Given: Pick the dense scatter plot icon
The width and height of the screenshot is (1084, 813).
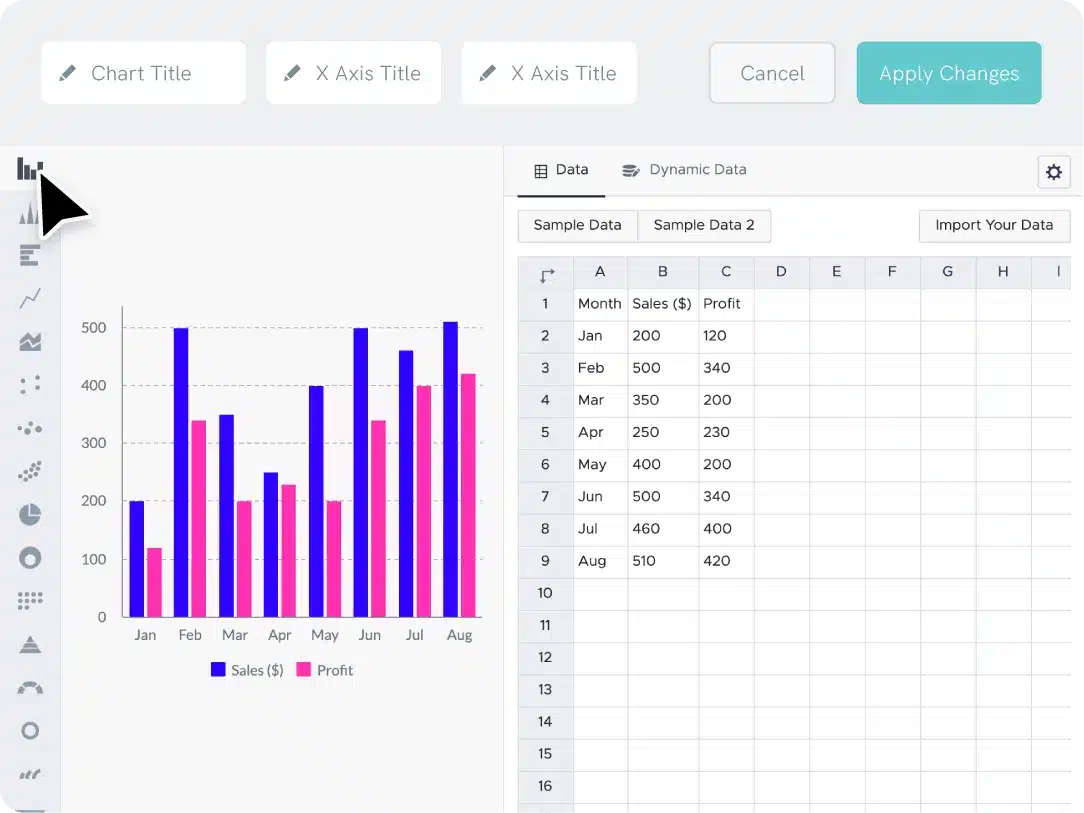Looking at the screenshot, I should click(x=30, y=471).
